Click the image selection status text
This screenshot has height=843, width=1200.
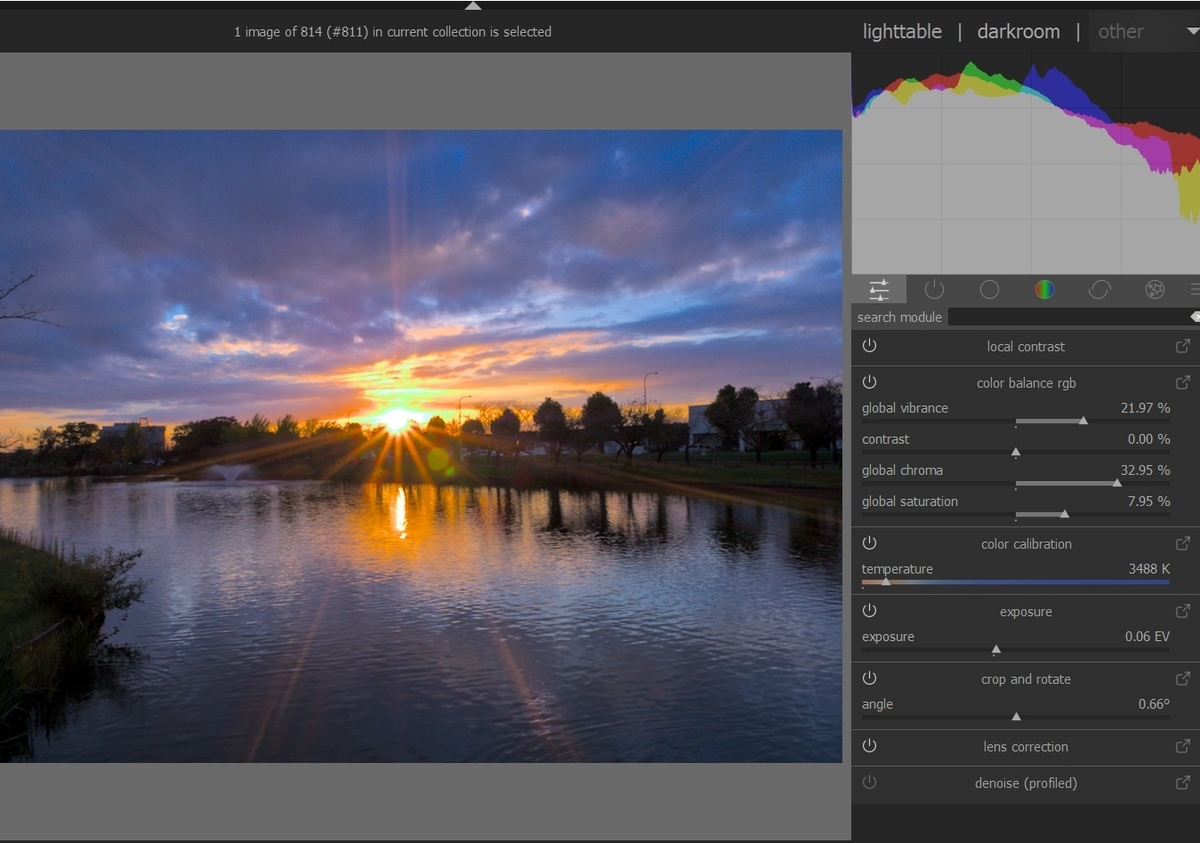point(393,32)
